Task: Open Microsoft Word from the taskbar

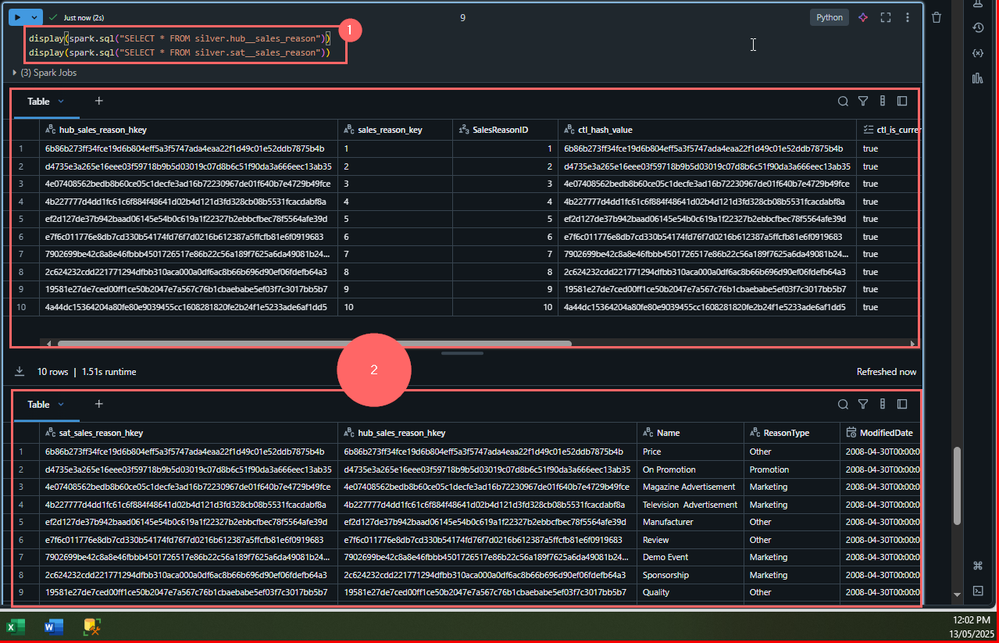Action: [54, 627]
